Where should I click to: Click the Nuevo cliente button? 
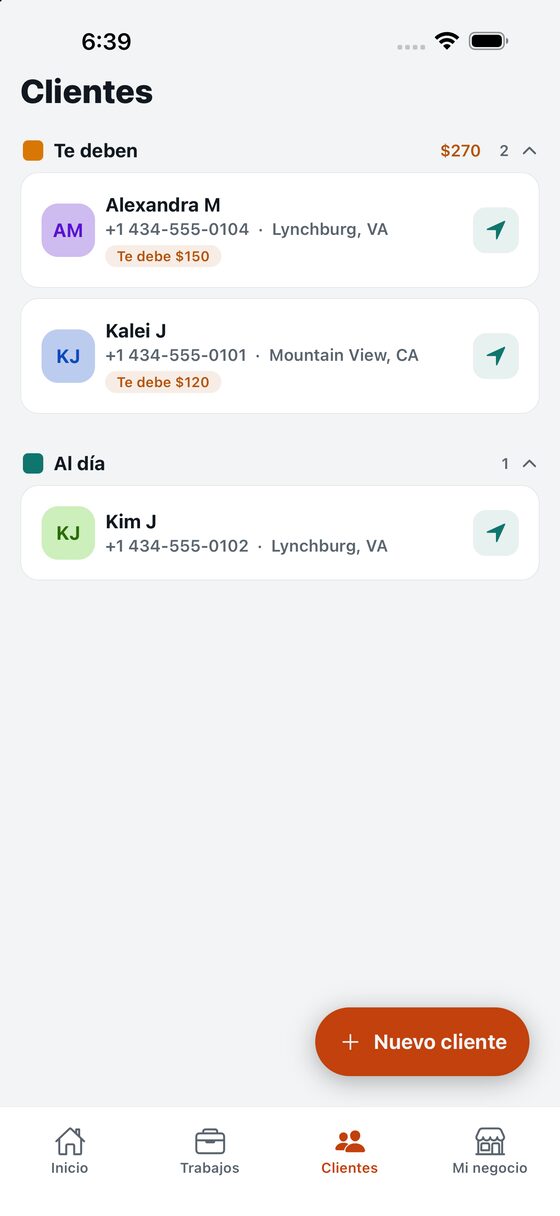[x=422, y=1042]
